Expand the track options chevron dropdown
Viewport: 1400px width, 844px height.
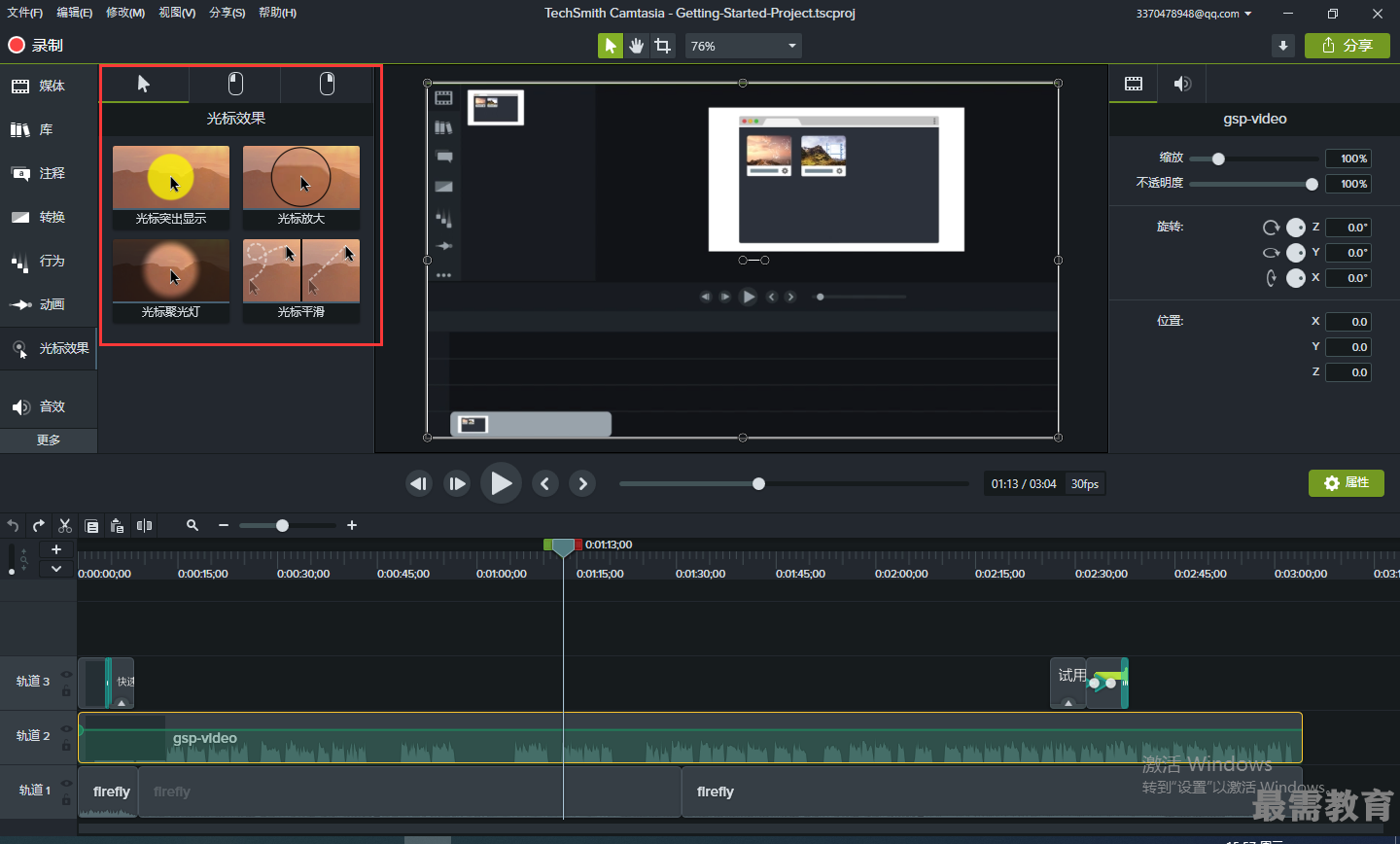pos(56,569)
